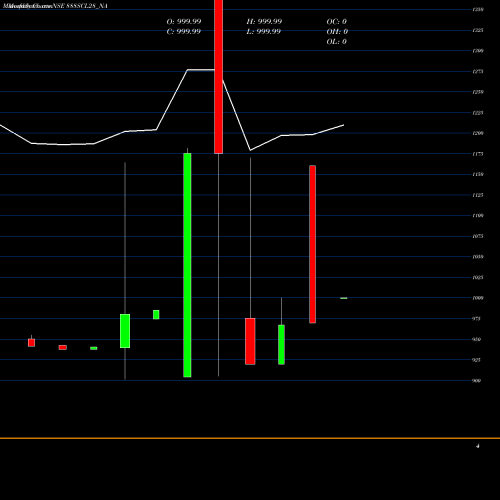This screenshot has height=500, width=500.
Task: Click the 1000 price axis label
Action: pos(478,298)
